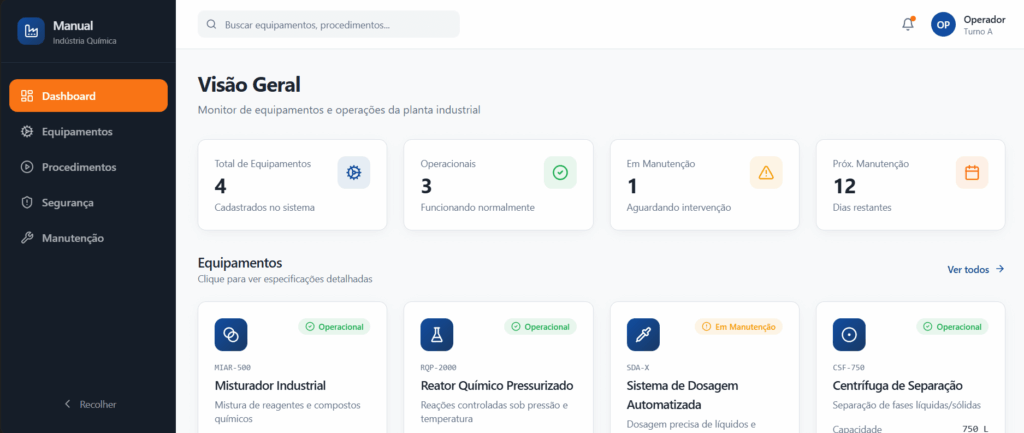Click the disc icon of Centrífuga de Separação
This screenshot has width=1024, height=433.
(849, 334)
